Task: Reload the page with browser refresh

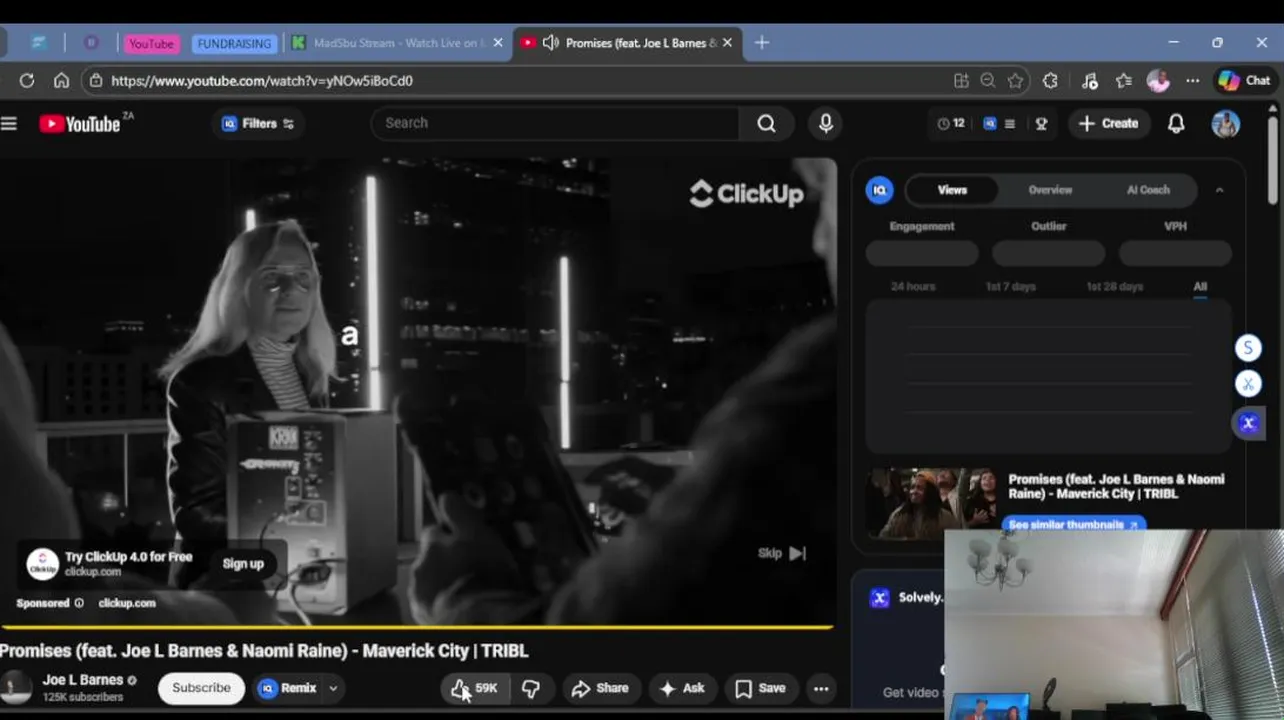Action: click(27, 80)
